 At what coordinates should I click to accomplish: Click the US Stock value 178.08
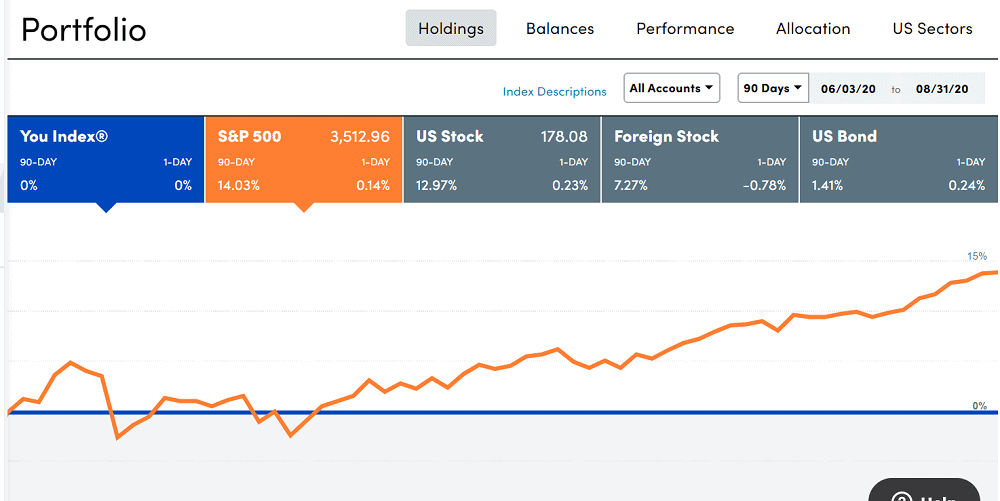pos(564,136)
